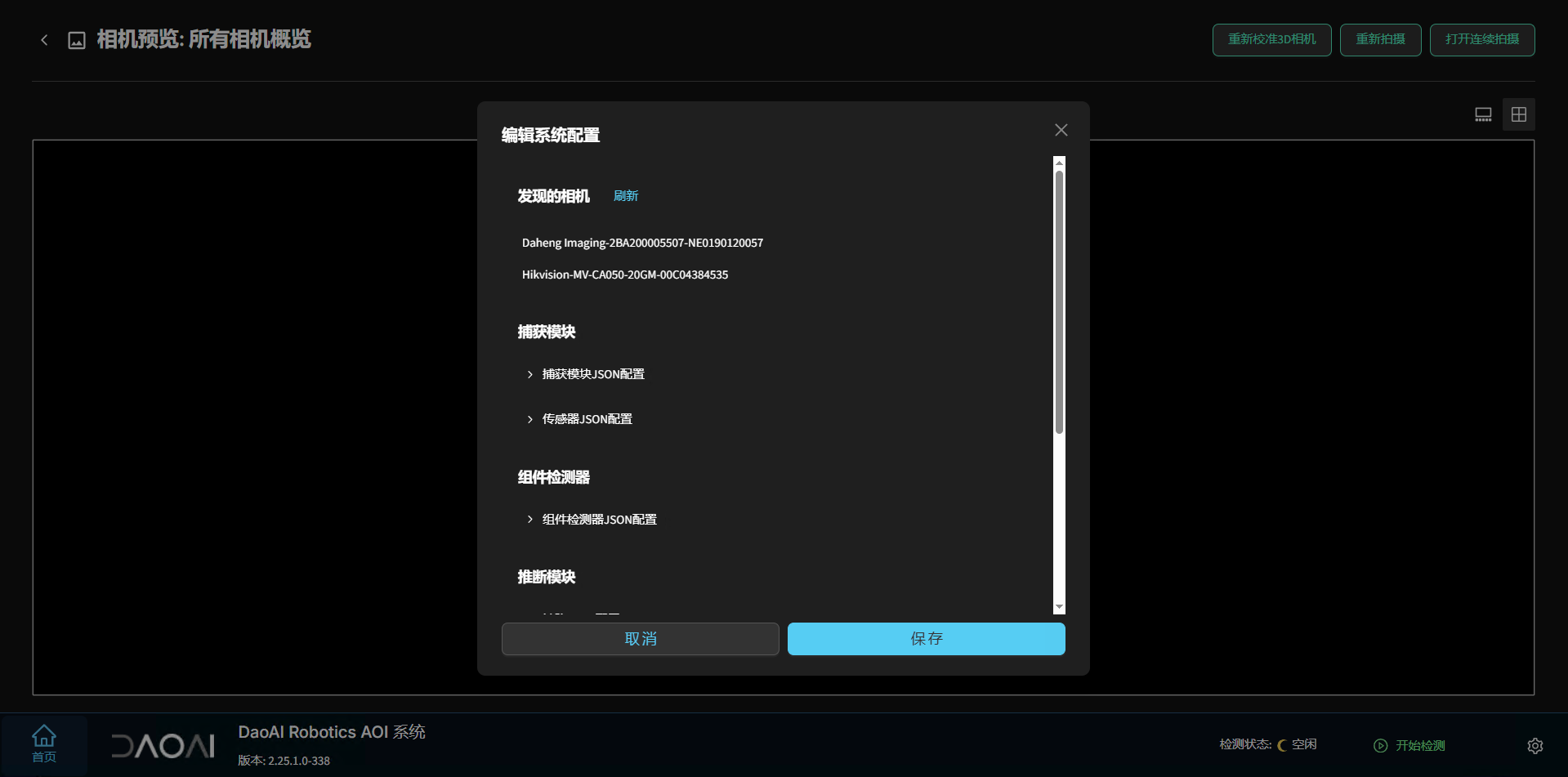Open settings gear in bottom bar
The image size is (1568, 777).
click(x=1534, y=745)
